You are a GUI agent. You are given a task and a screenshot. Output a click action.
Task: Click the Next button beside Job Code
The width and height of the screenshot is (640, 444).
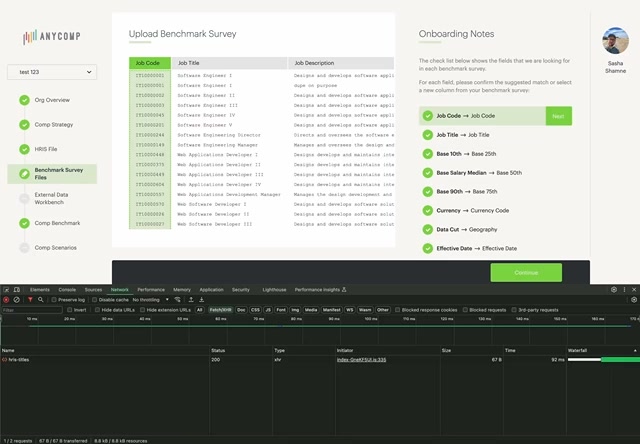559,116
